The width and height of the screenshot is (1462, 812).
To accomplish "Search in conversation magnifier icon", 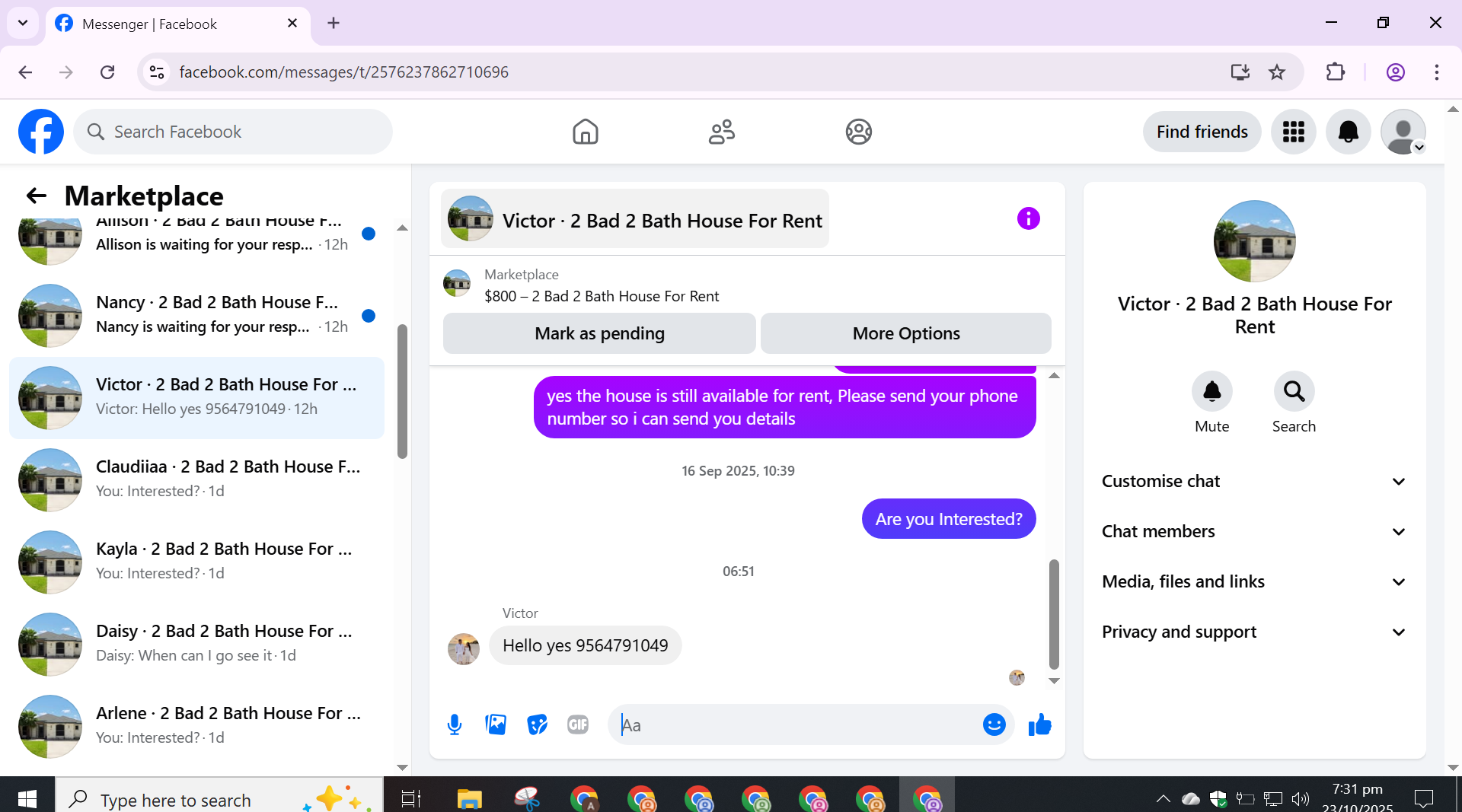I will [1294, 391].
